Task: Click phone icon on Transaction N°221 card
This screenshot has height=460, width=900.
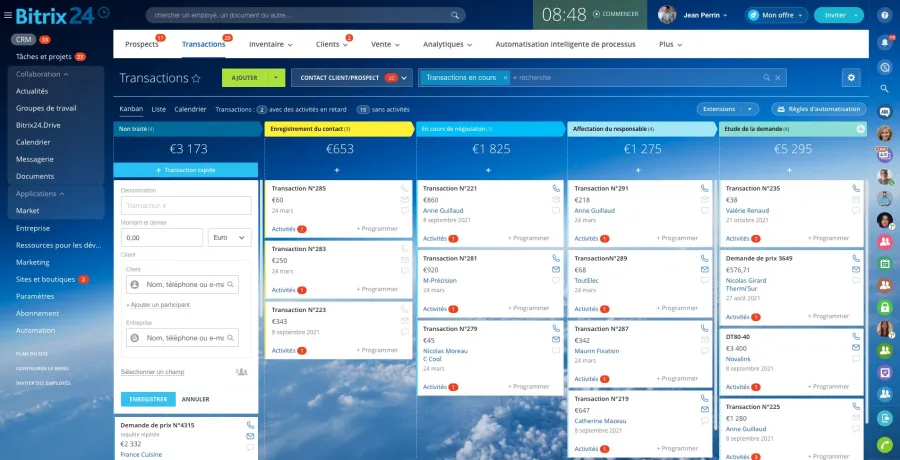Action: click(556, 188)
